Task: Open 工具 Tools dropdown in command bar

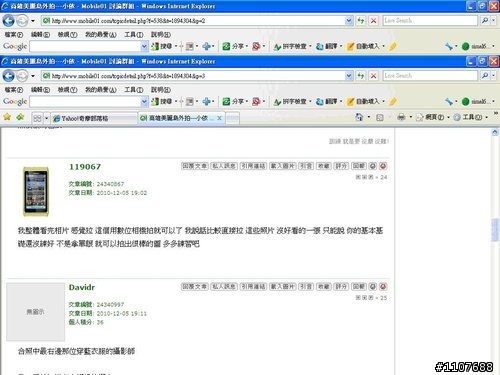Action: point(472,117)
